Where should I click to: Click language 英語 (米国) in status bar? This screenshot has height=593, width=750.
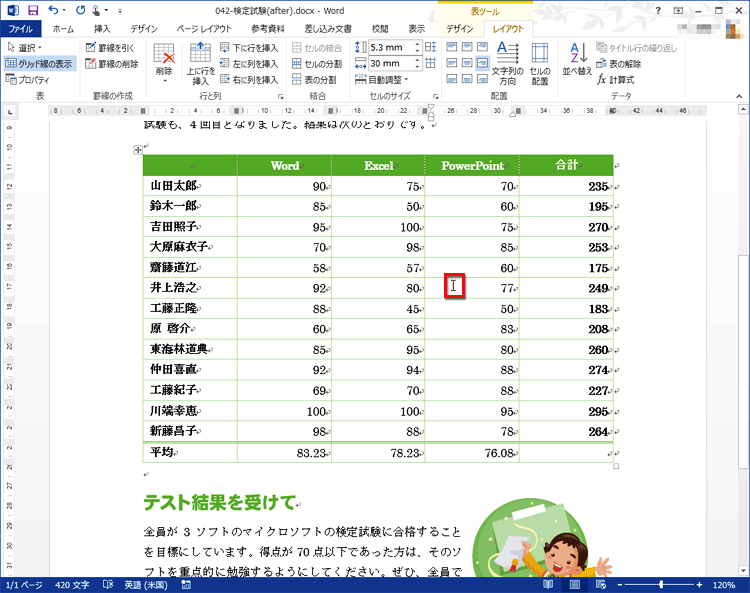point(146,585)
